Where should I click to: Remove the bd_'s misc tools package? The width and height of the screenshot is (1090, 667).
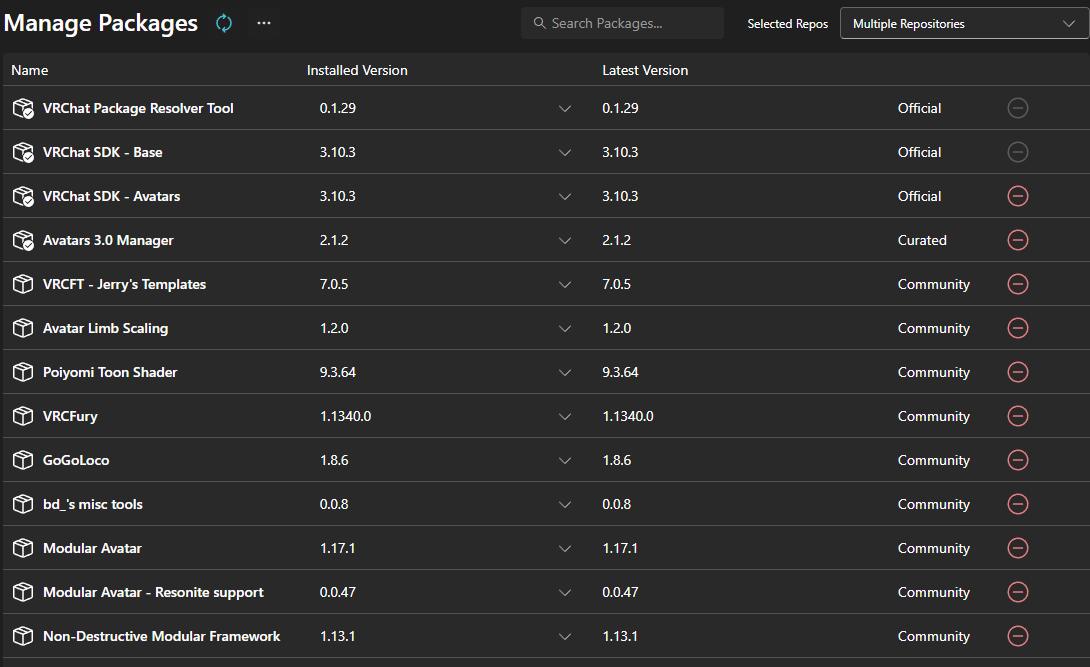pos(1018,504)
